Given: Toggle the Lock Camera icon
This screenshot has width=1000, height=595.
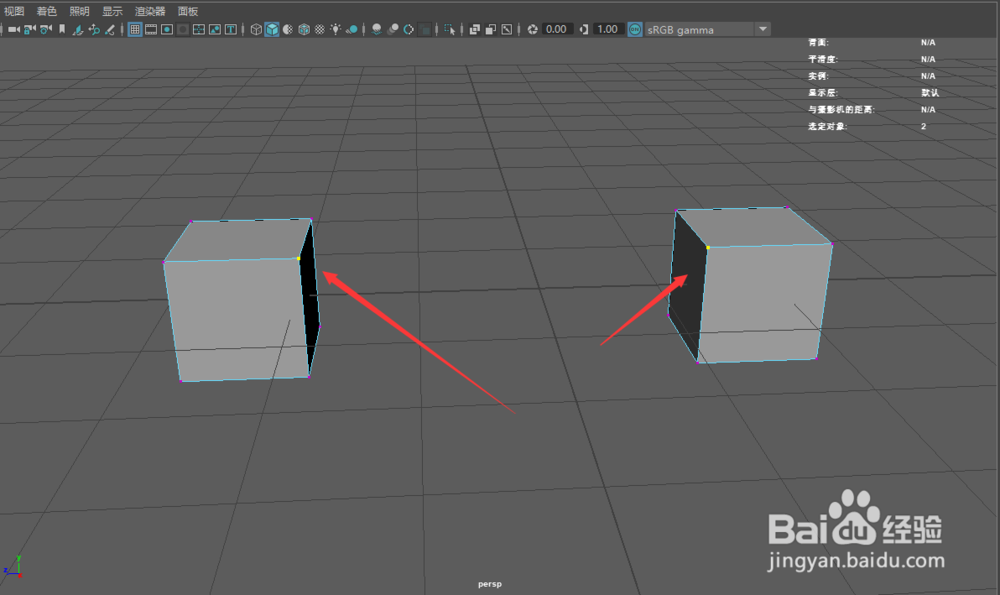Looking at the screenshot, I should [x=29, y=29].
